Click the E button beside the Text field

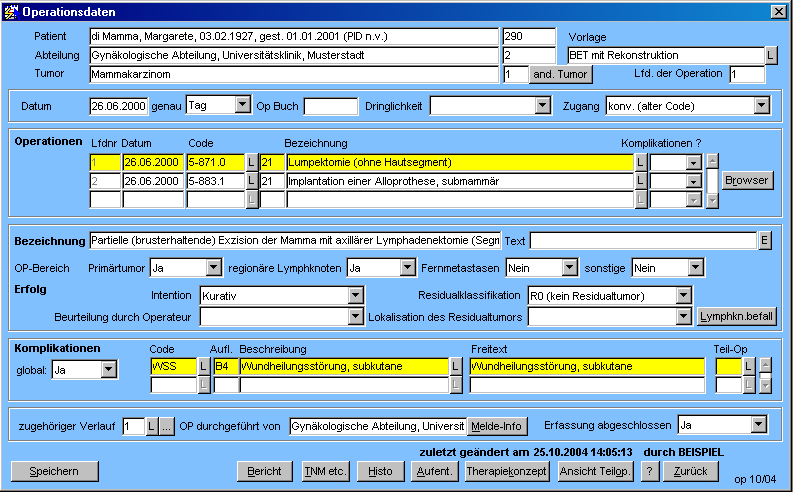coord(765,241)
